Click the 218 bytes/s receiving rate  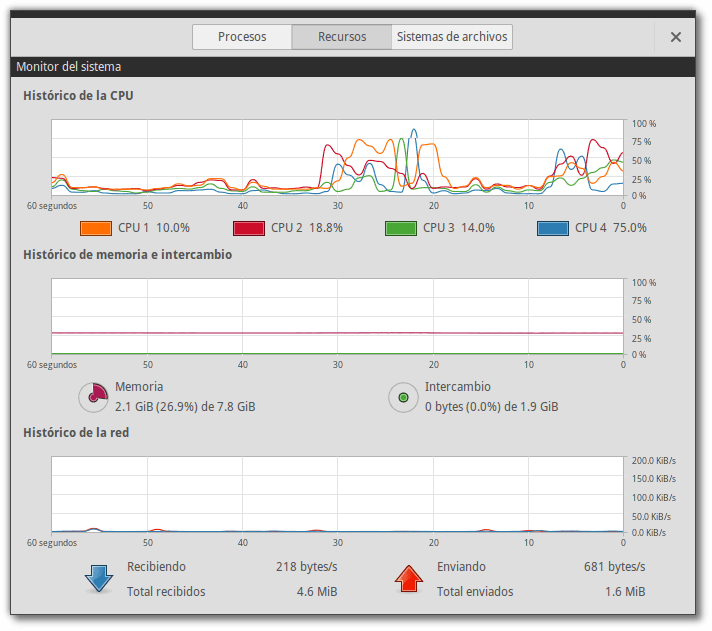[307, 567]
